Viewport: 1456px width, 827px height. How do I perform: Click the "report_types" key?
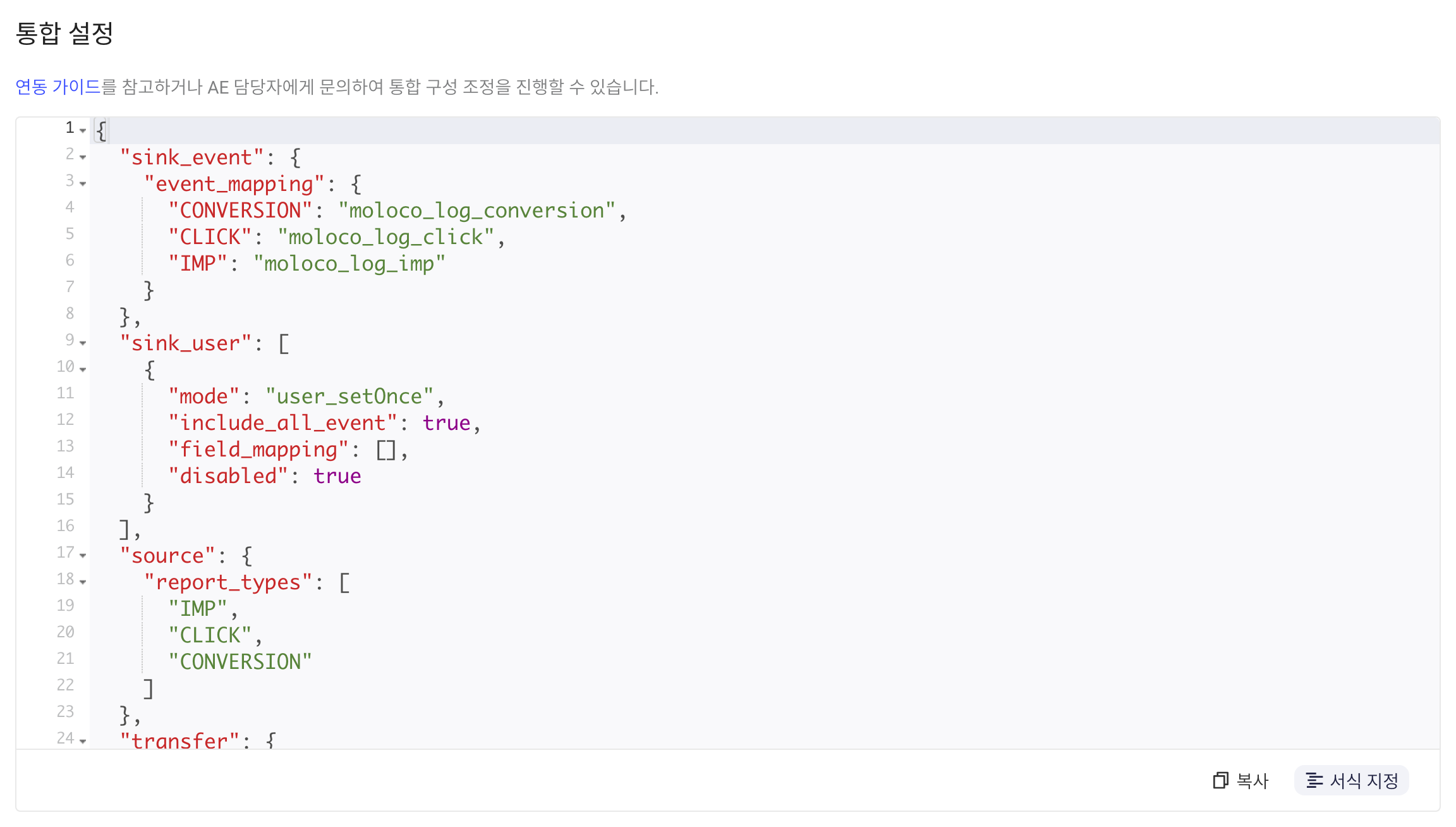[228, 582]
